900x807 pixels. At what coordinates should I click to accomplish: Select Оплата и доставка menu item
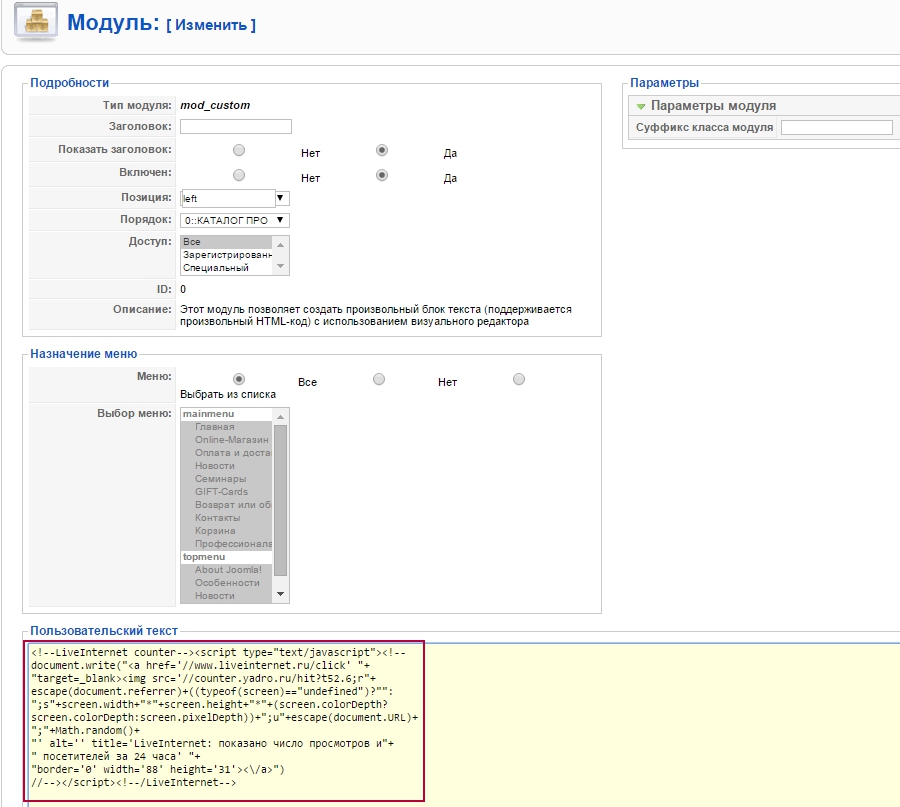click(x=226, y=453)
